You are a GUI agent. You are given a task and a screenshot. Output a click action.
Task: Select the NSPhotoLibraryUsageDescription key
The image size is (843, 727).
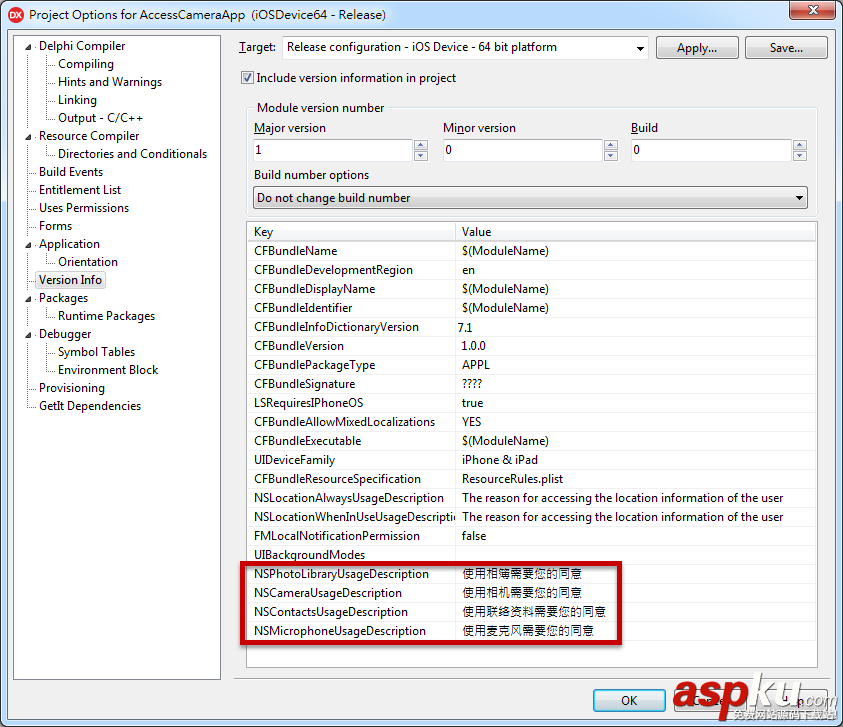pos(341,574)
